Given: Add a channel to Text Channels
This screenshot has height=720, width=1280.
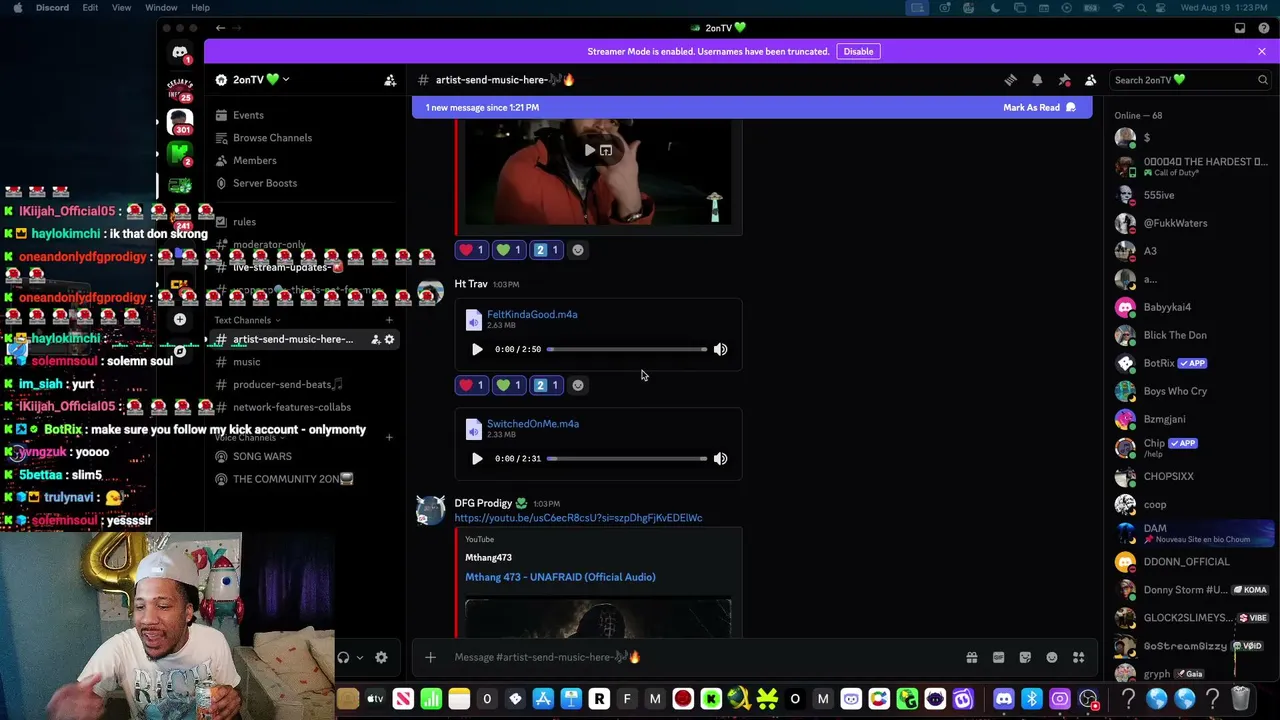Looking at the screenshot, I should [389, 320].
